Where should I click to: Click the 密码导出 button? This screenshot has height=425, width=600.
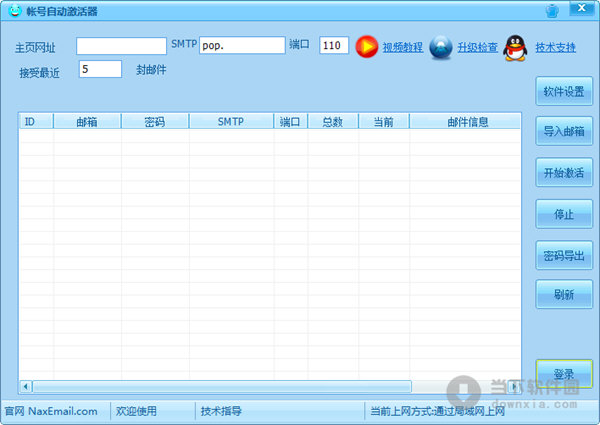tap(564, 255)
